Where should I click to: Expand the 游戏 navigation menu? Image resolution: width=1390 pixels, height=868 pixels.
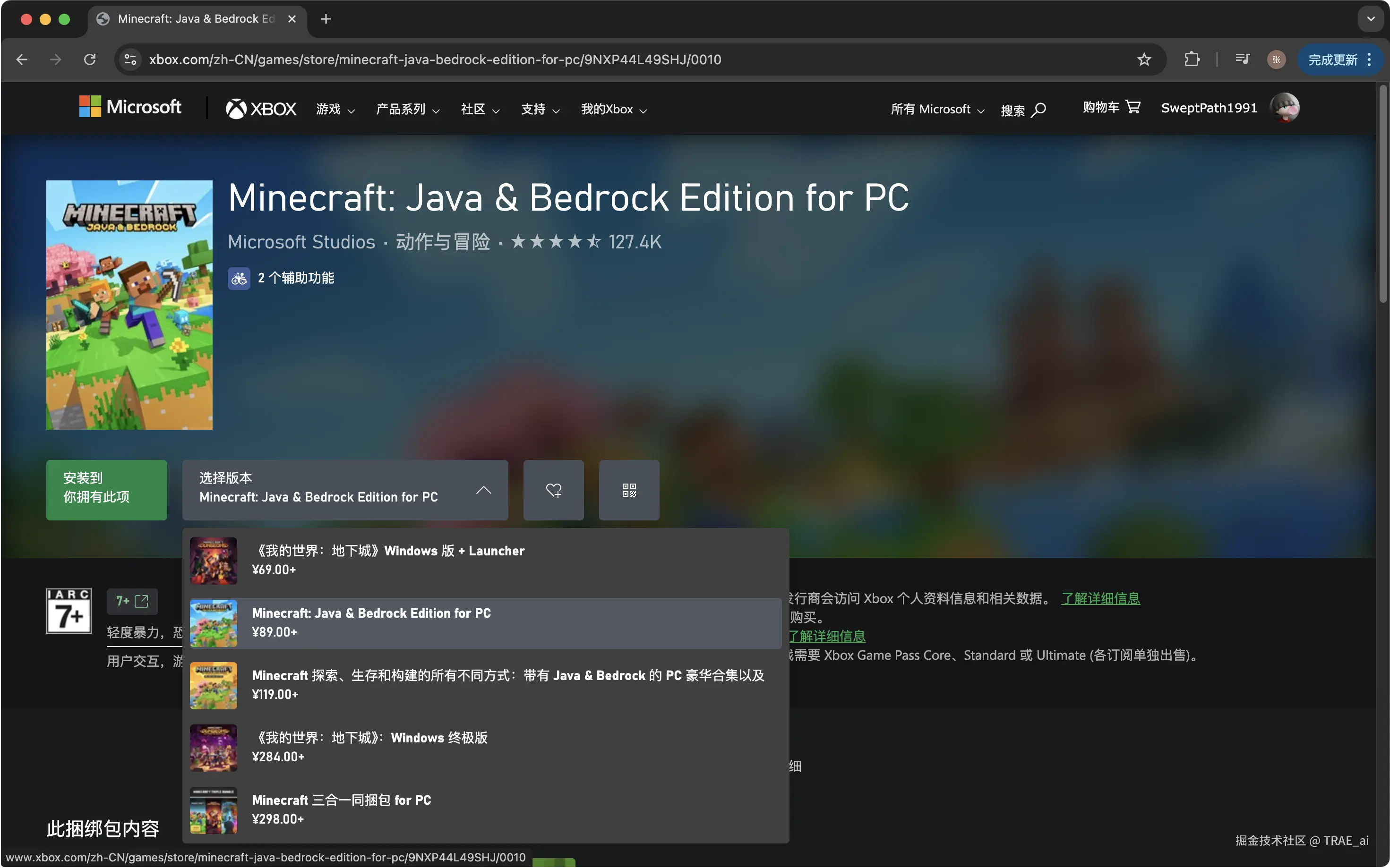click(x=335, y=109)
